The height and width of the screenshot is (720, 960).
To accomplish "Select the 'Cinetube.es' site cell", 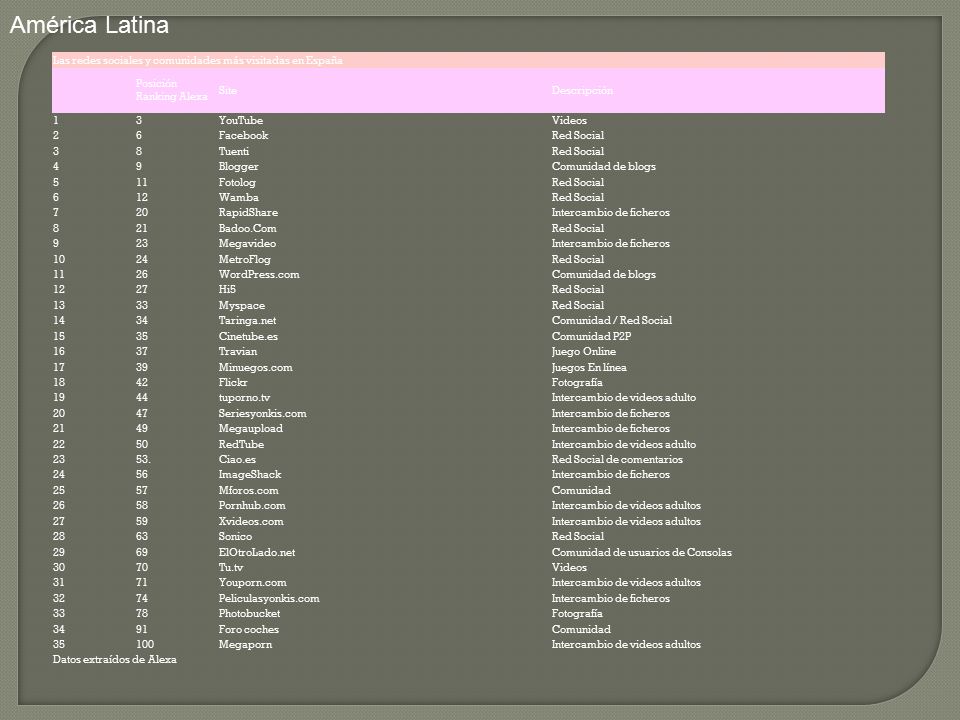I will [248, 336].
